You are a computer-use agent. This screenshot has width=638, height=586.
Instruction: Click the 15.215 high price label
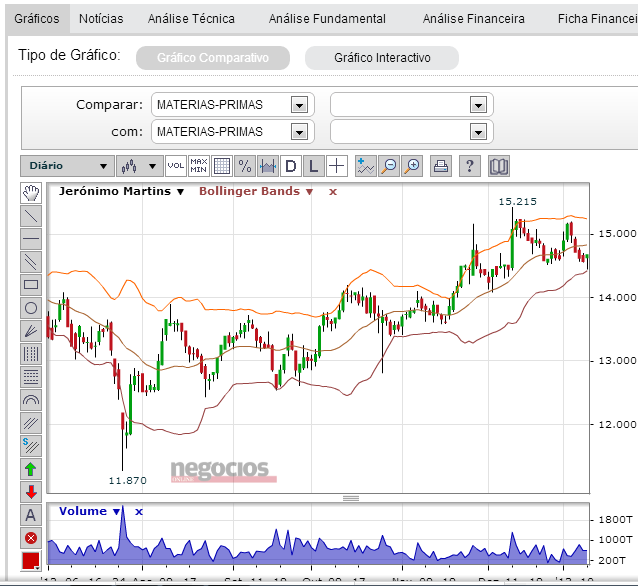[x=518, y=201]
